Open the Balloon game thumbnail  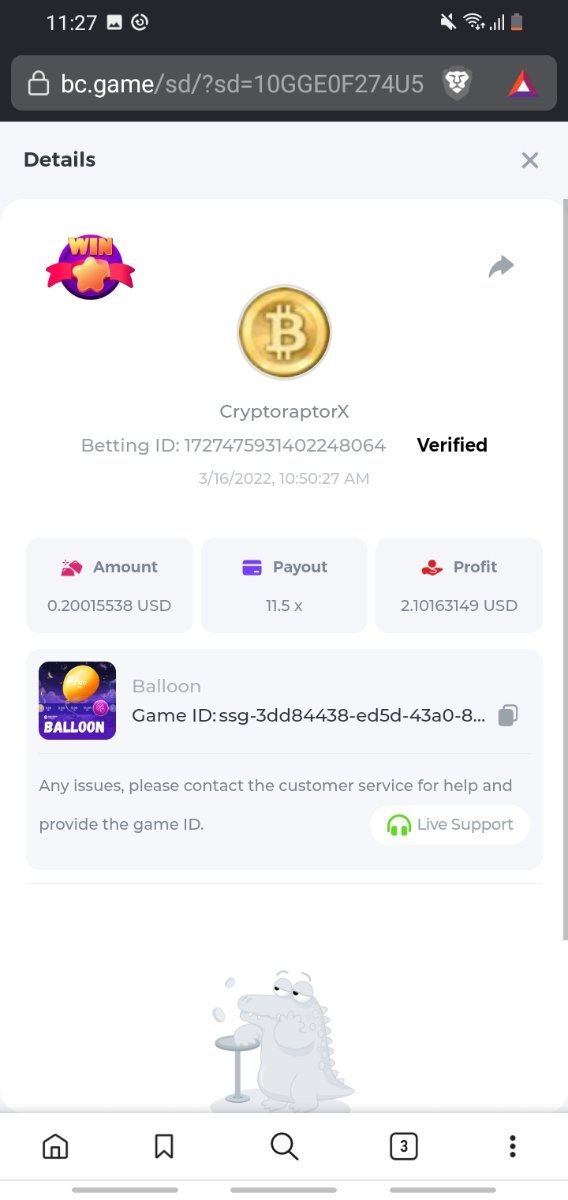point(77,701)
